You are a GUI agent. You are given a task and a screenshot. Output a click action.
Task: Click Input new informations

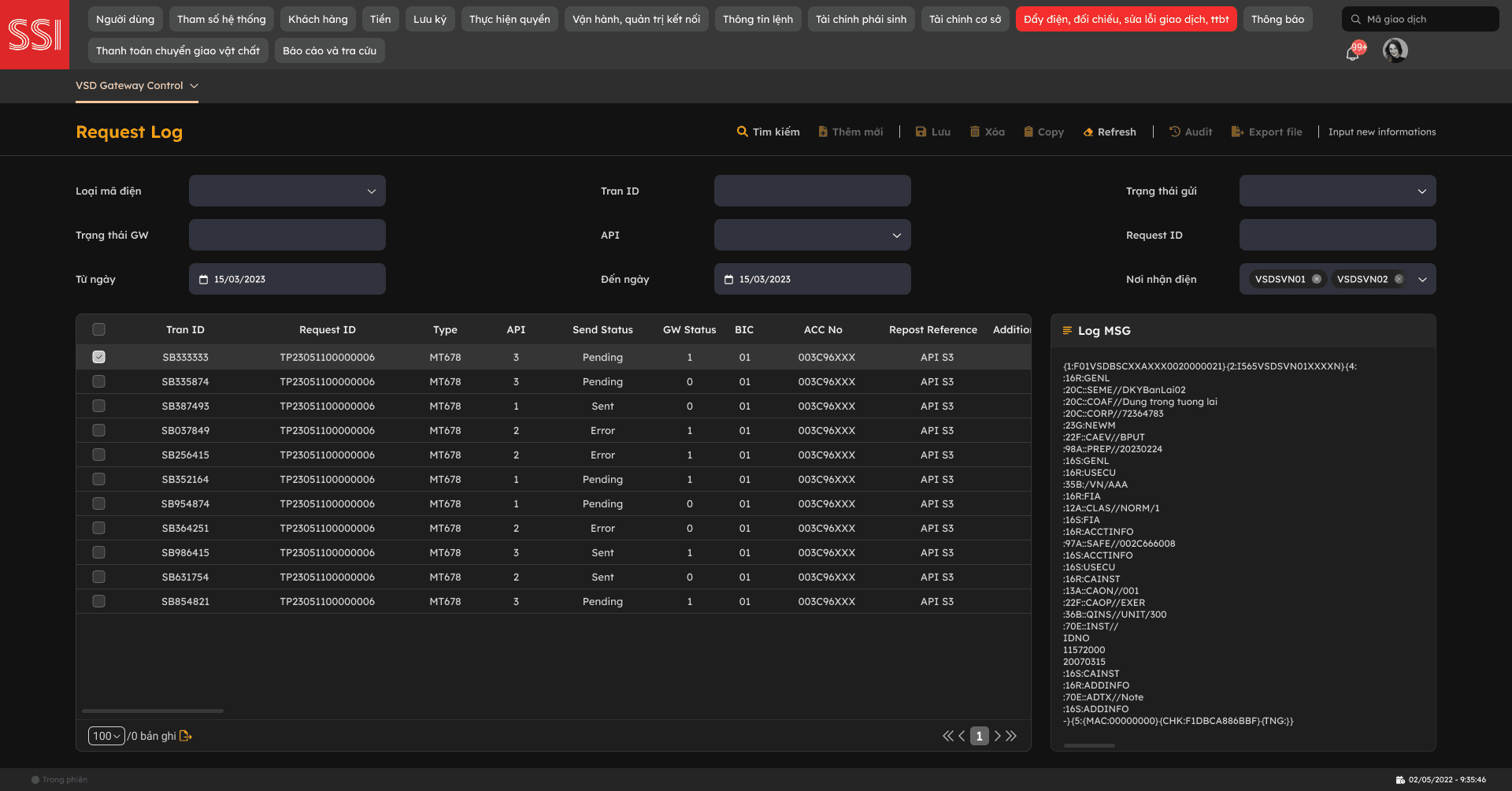[x=1381, y=132]
